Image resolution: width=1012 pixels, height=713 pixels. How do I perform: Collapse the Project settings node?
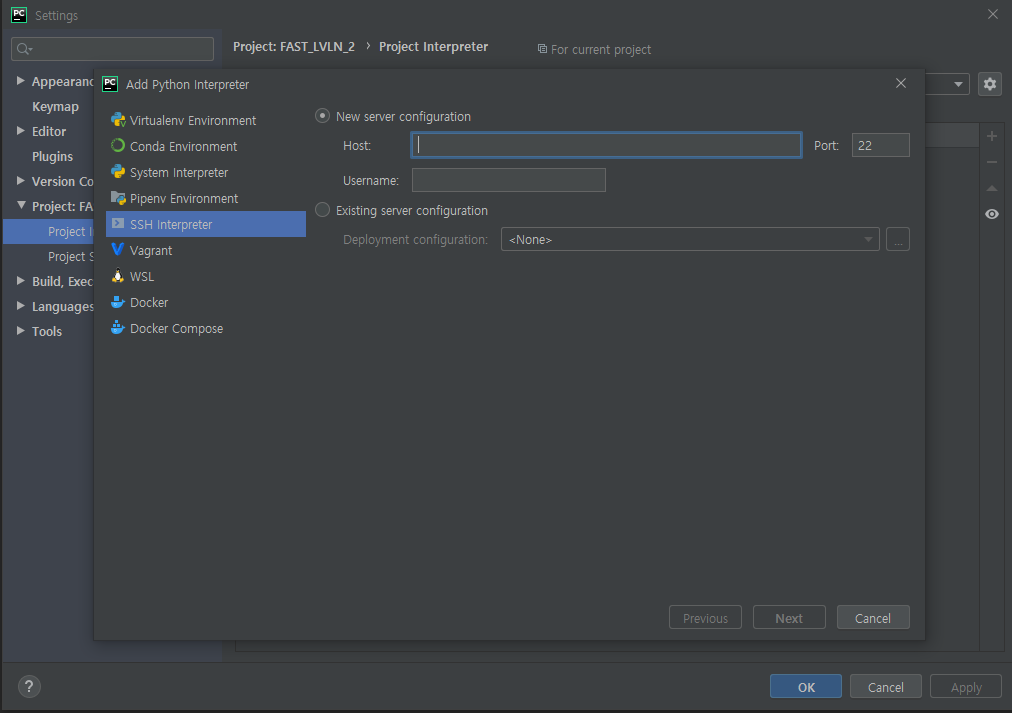(21, 205)
